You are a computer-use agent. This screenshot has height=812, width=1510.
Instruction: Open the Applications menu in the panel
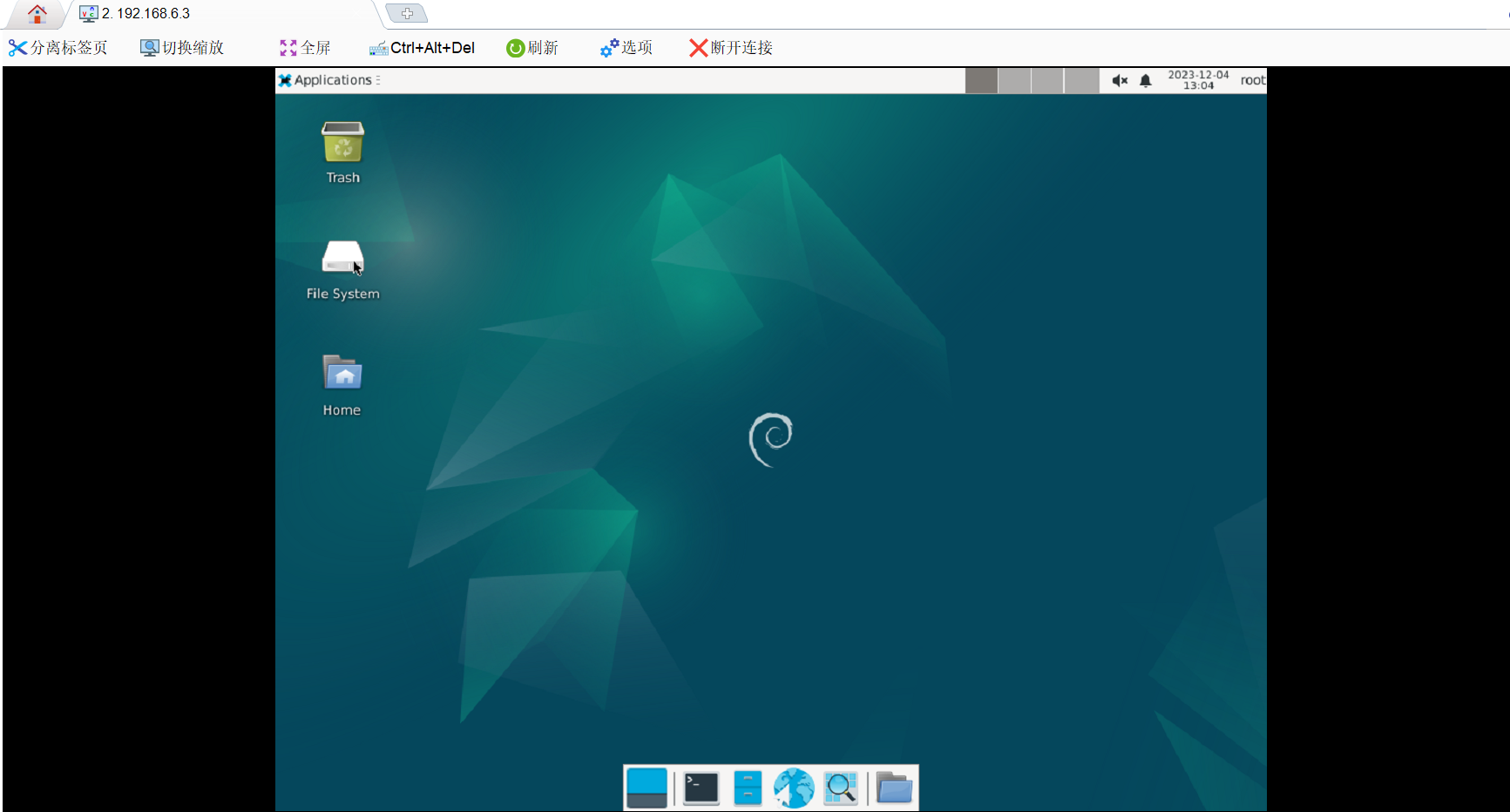[x=329, y=80]
